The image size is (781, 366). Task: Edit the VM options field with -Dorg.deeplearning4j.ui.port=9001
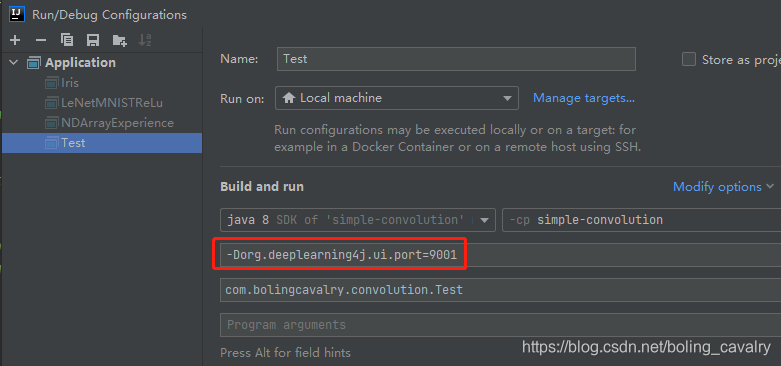click(501, 255)
